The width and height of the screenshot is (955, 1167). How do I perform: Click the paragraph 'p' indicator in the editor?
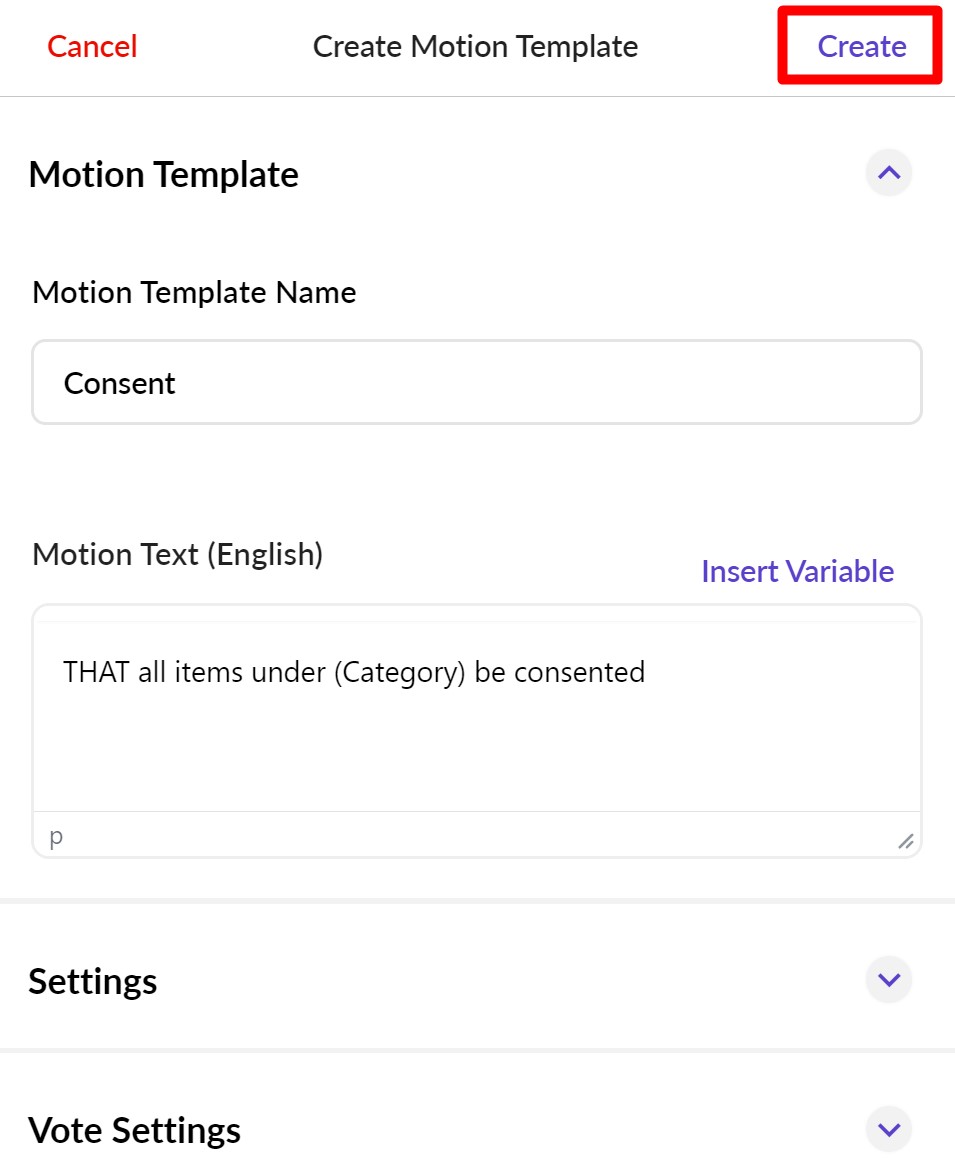pyautogui.click(x=55, y=837)
